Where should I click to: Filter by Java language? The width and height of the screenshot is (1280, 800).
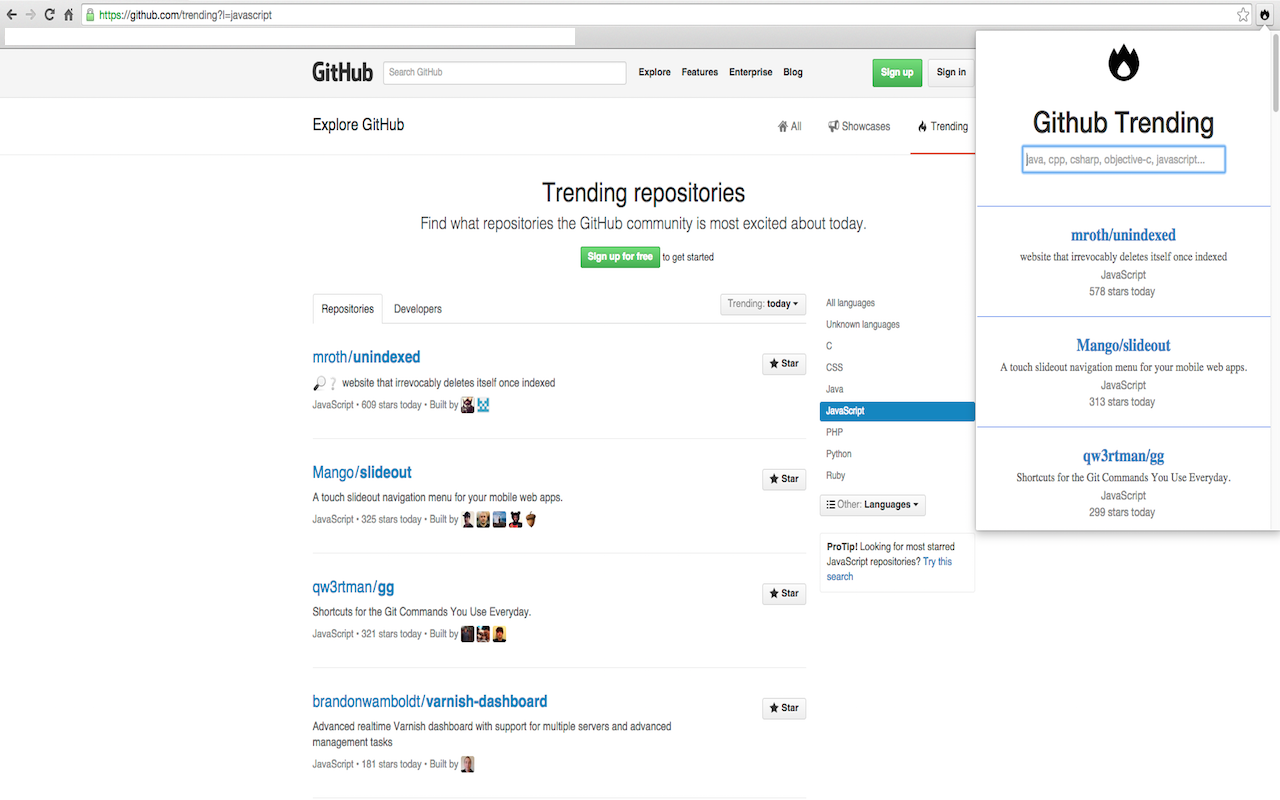pyautogui.click(x=835, y=389)
